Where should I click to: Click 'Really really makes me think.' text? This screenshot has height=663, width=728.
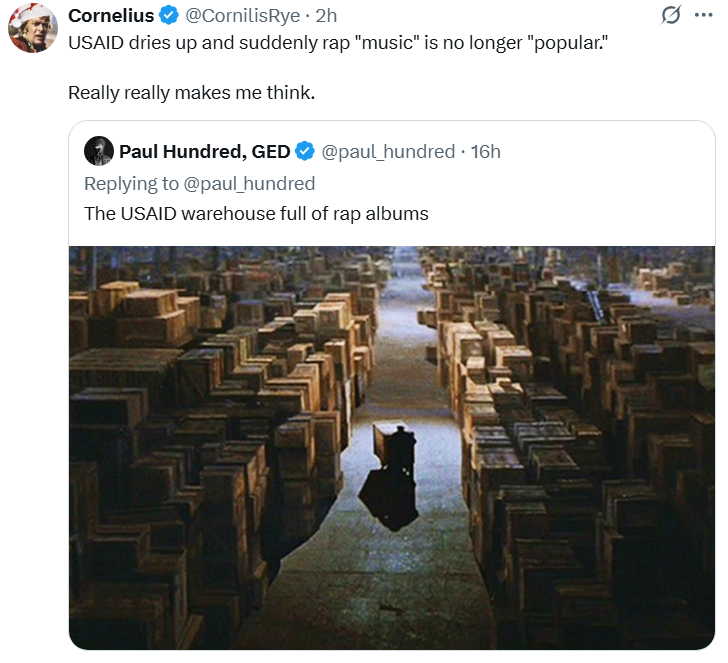pyautogui.click(x=191, y=93)
